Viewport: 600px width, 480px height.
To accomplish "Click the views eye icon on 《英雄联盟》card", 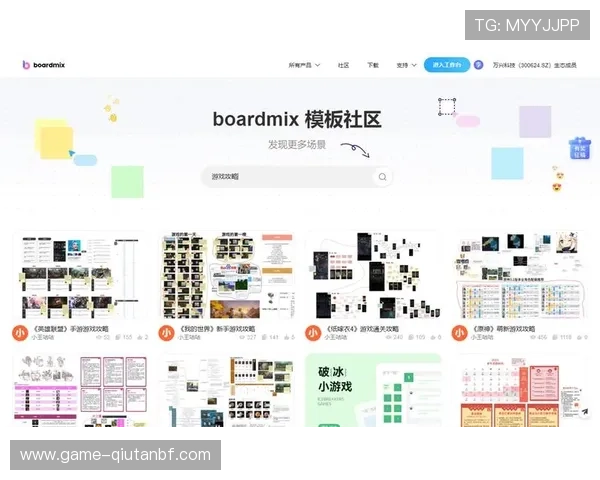I will click(x=99, y=337).
